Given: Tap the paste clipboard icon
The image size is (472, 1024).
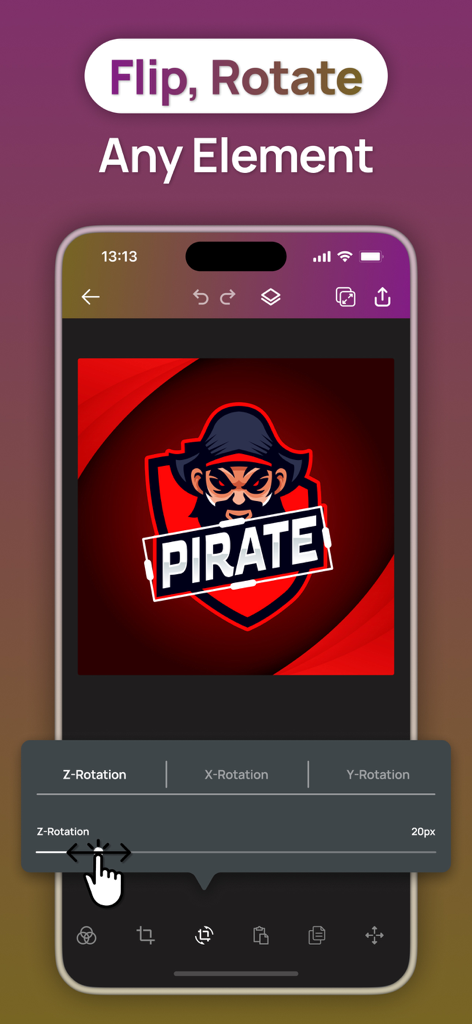Looking at the screenshot, I should [261, 936].
